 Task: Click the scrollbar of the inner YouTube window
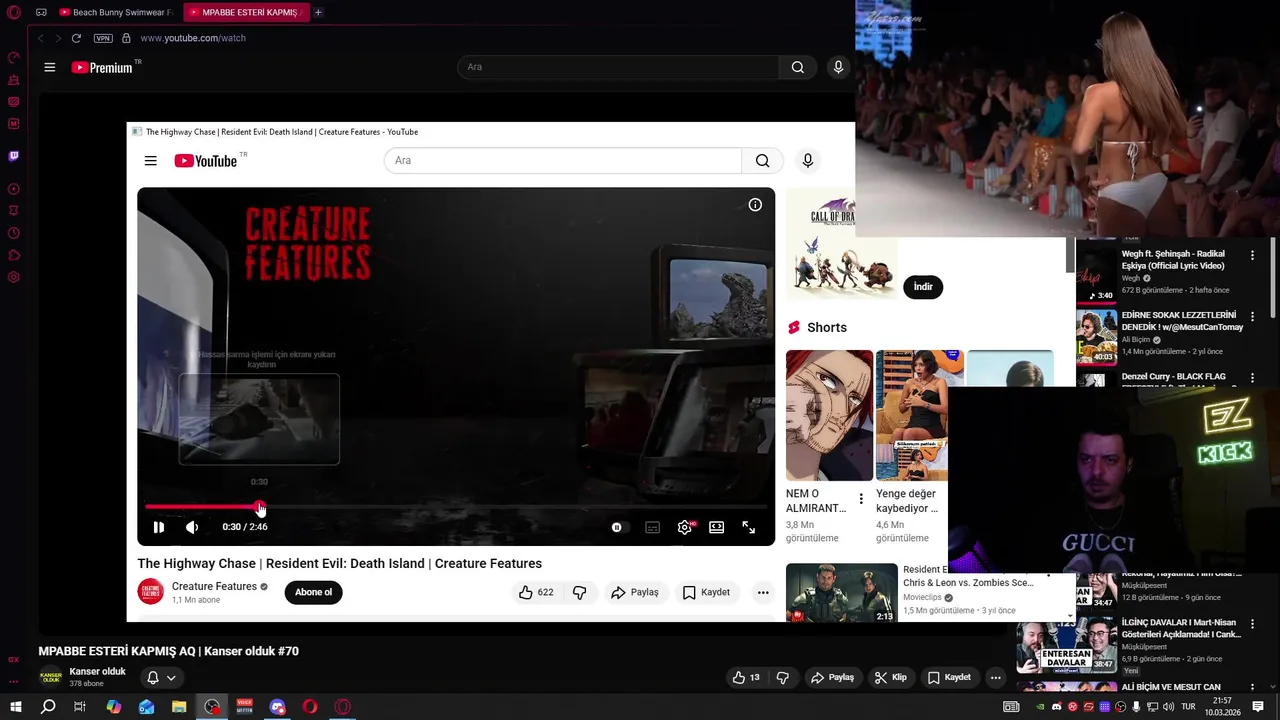pyautogui.click(x=1070, y=254)
